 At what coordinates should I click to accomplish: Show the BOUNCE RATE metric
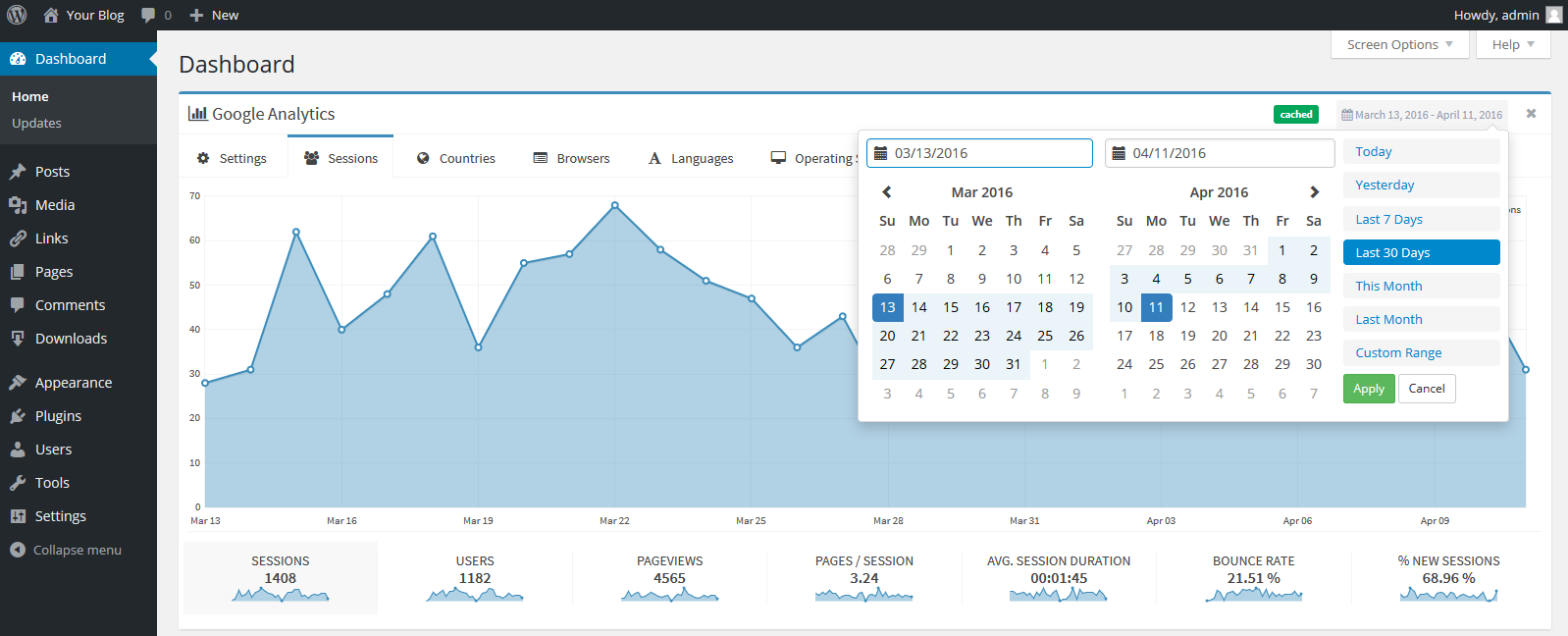point(1254,578)
